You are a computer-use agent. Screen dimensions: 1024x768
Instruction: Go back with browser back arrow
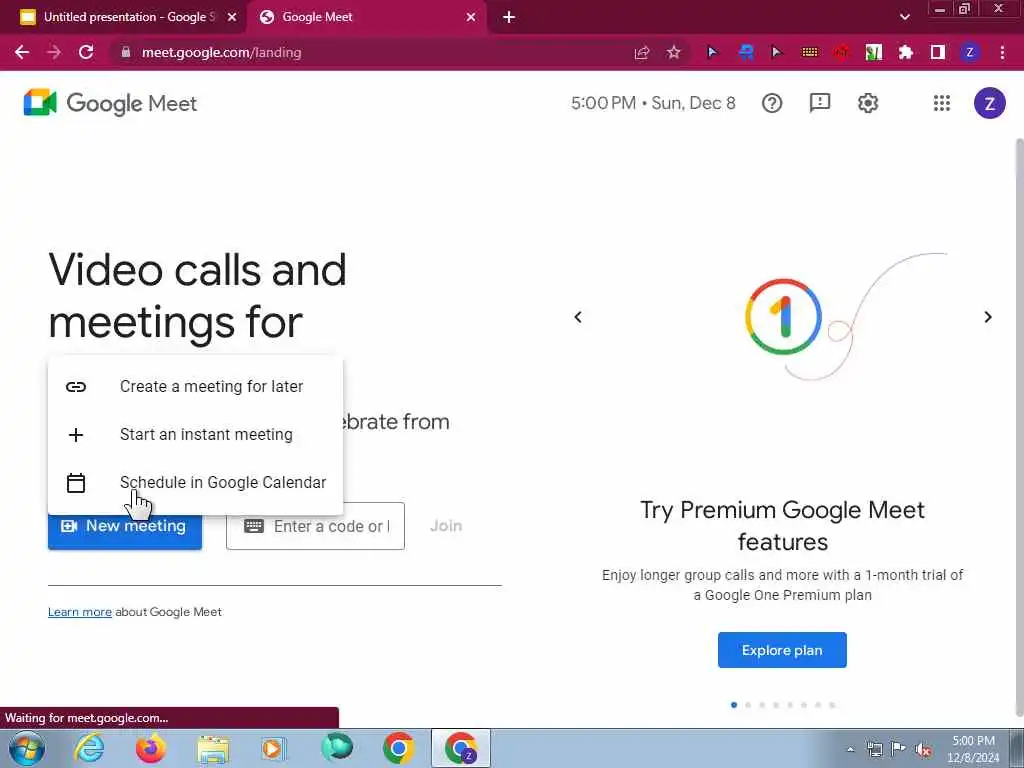(x=22, y=52)
